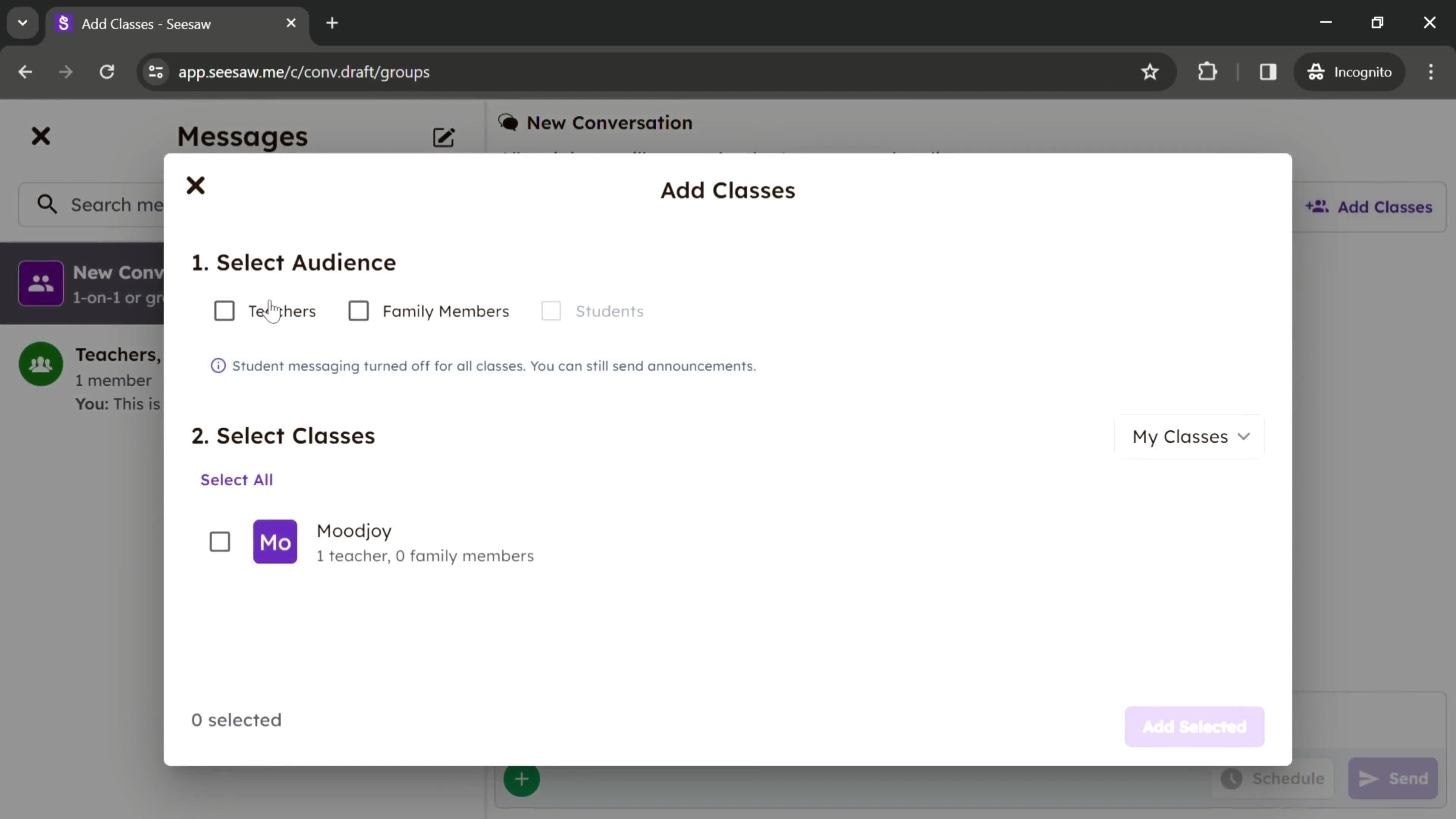Click the Seesaw messages search icon
Image resolution: width=1456 pixels, height=819 pixels.
pos(47,205)
